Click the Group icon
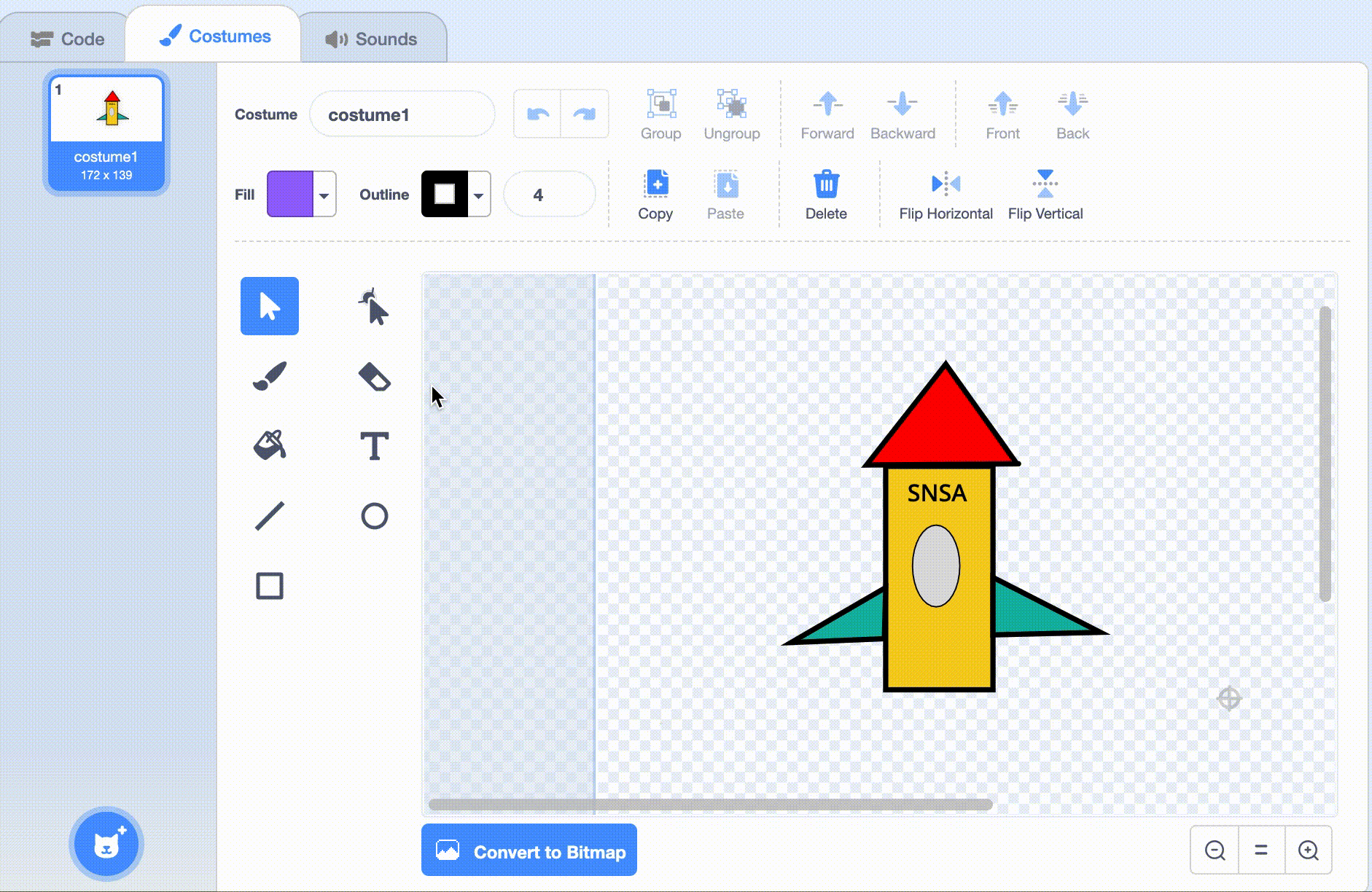This screenshot has width=1372, height=892. tap(661, 104)
